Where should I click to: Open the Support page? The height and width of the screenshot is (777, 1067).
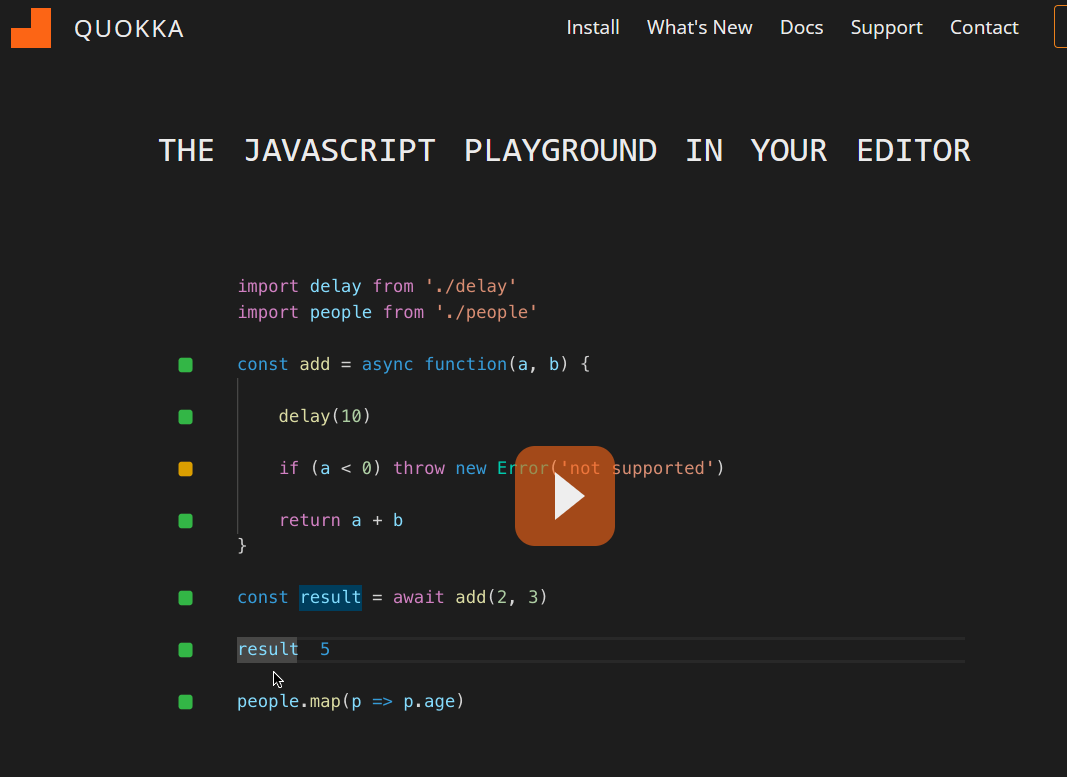[x=886, y=27]
